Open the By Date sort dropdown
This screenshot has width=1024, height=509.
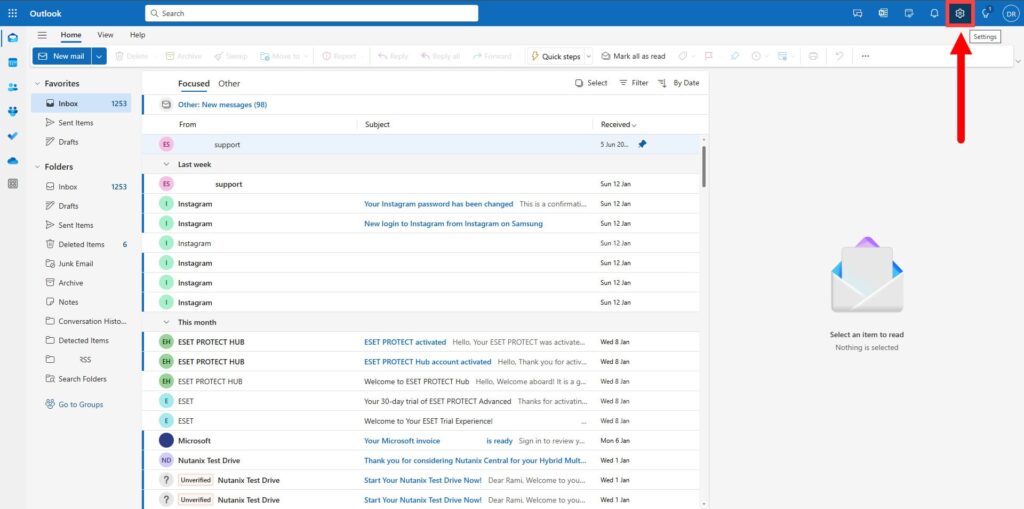tap(679, 83)
